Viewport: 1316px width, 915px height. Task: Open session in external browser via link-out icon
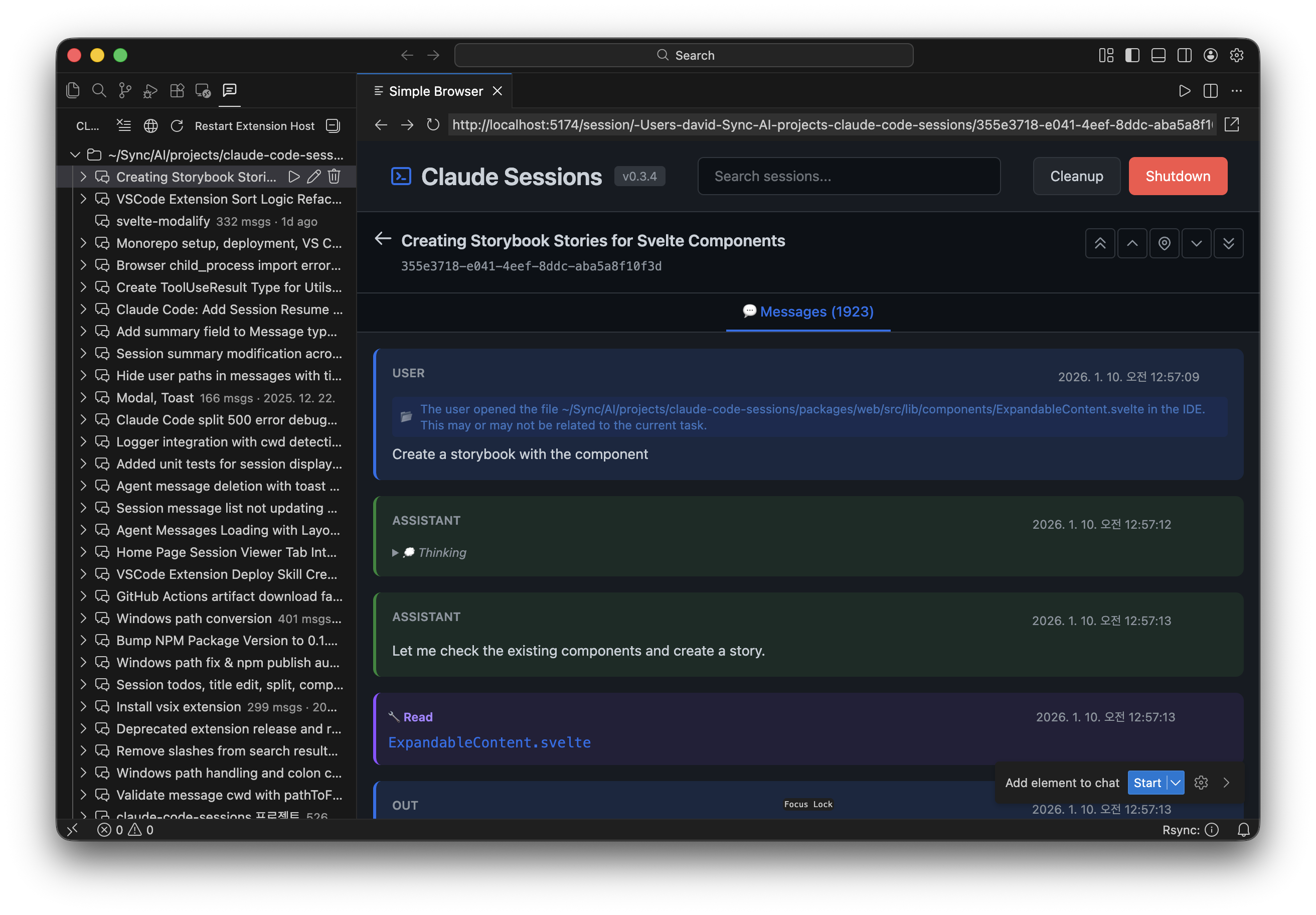(x=1232, y=124)
